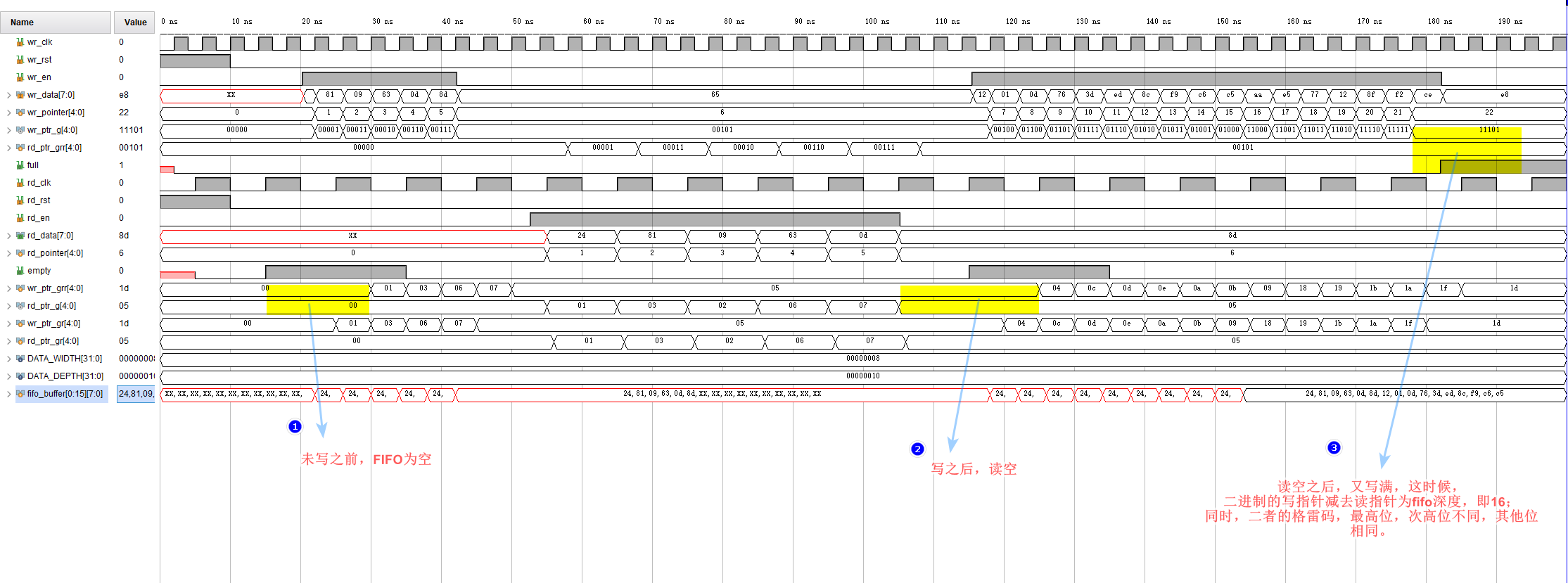Click value 11101 of wr_ptr_g
This screenshot has height=583, width=1568.
[x=132, y=130]
